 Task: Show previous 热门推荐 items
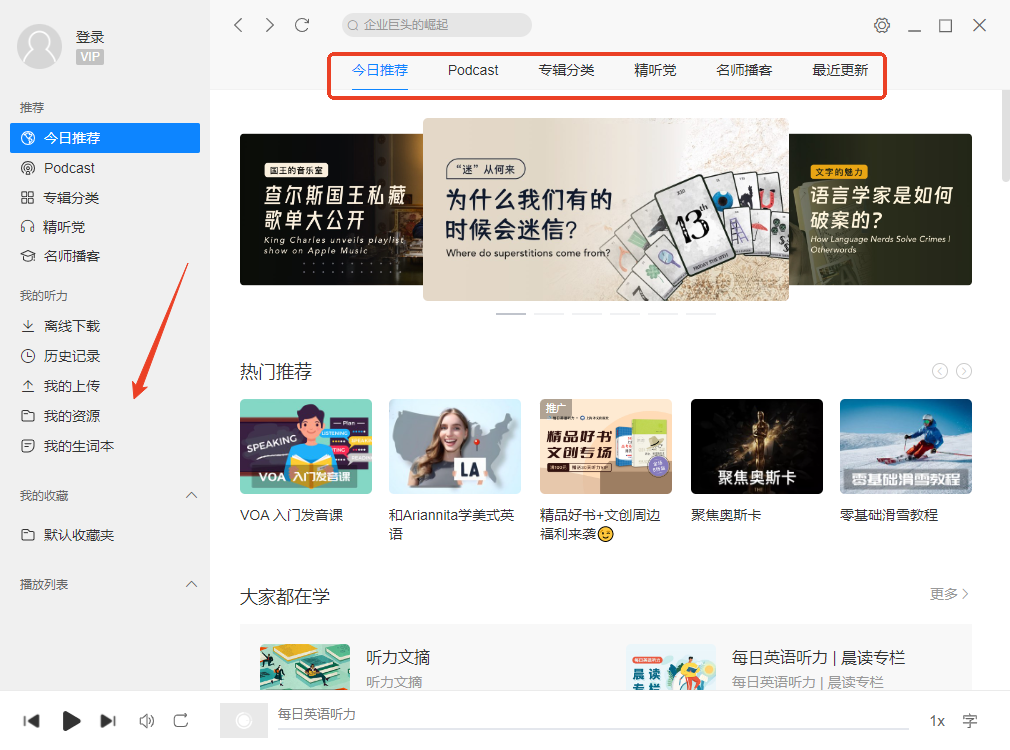point(940,371)
